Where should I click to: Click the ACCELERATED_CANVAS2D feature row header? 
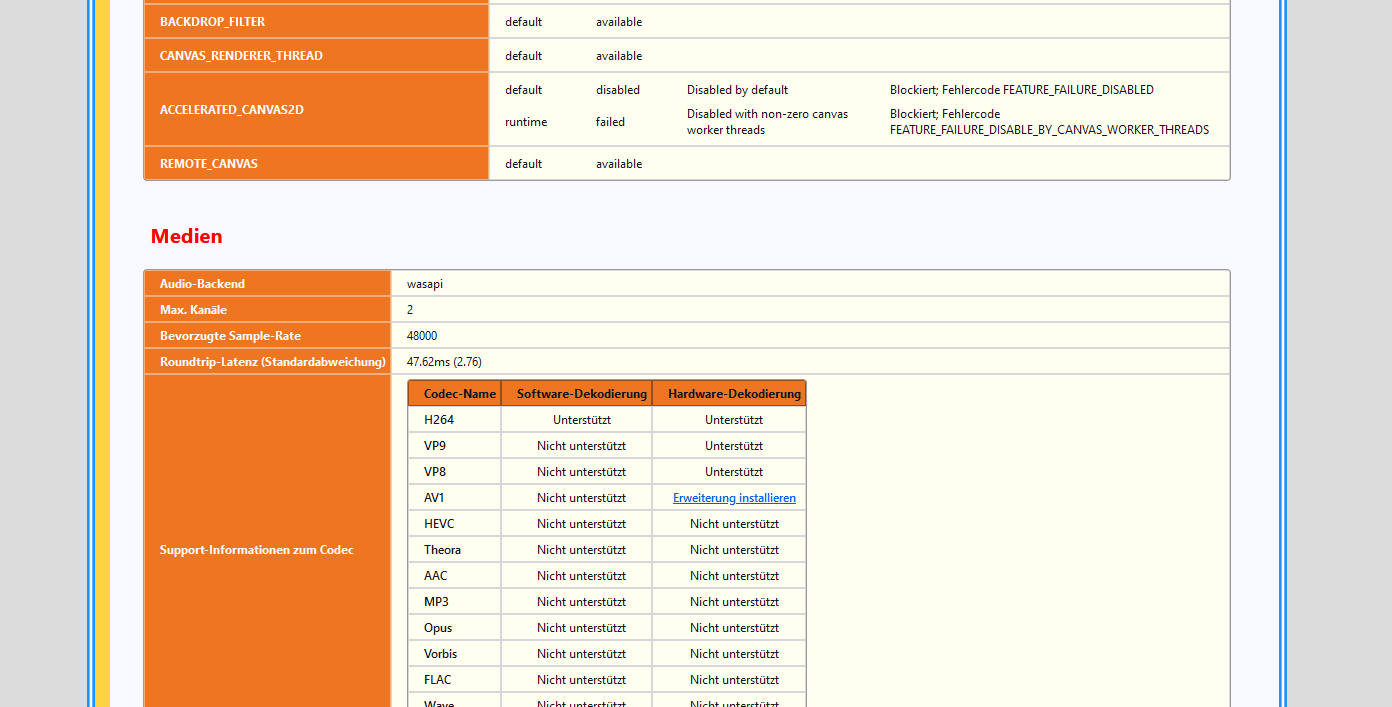[232, 110]
